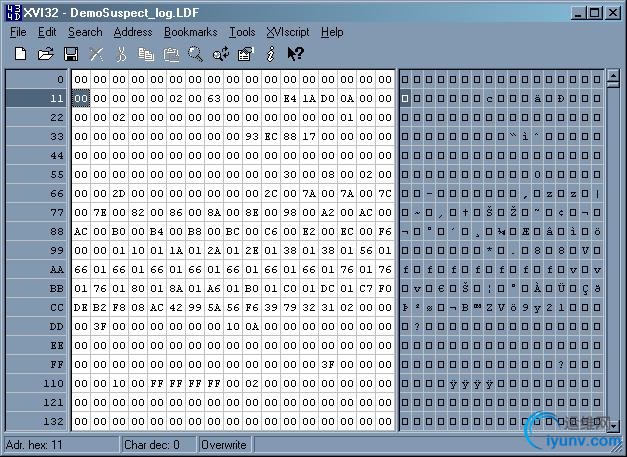The width and height of the screenshot is (627, 457).
Task: Click the XVI32 application icon in title bar
Action: 13,12
